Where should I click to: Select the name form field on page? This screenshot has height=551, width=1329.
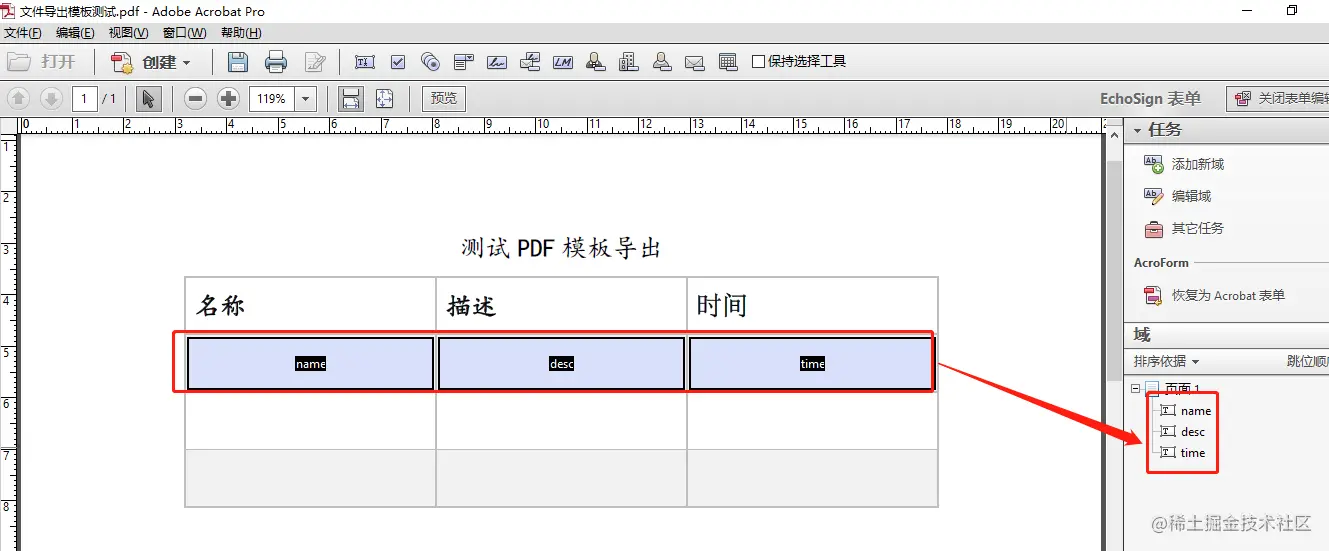click(x=311, y=363)
